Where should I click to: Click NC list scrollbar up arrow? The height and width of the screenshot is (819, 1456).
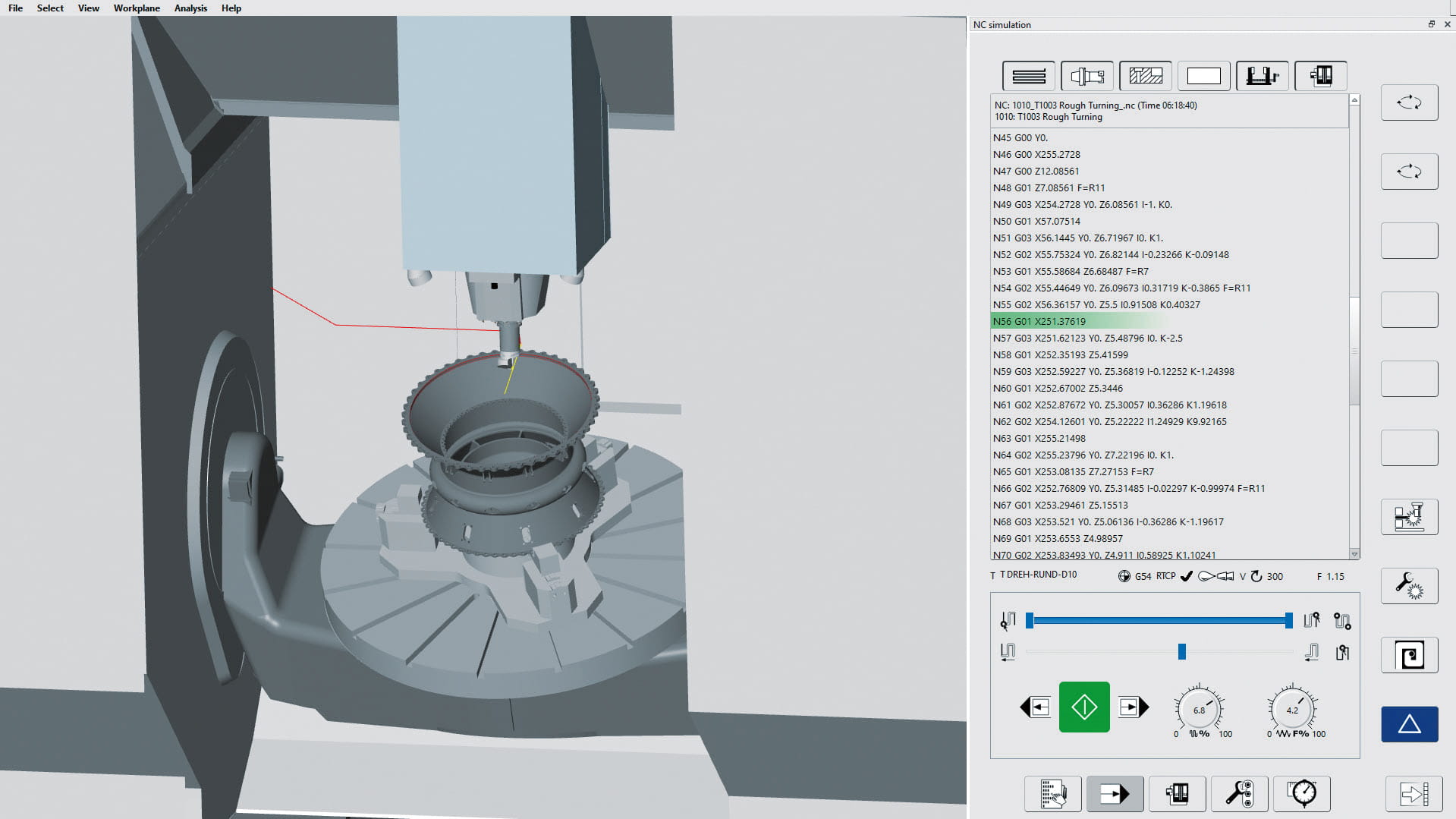point(1354,100)
